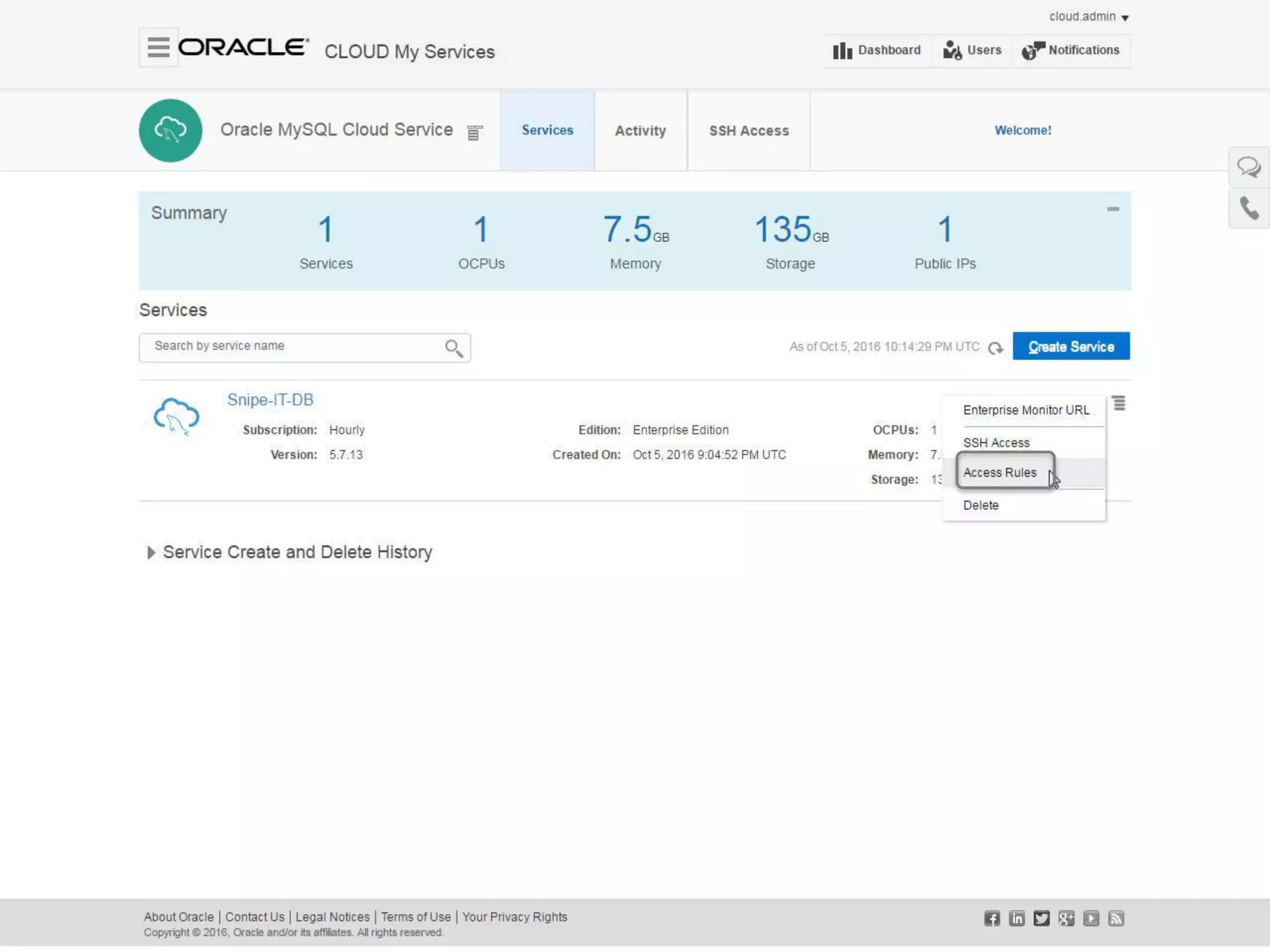This screenshot has width=1270, height=952.
Task: Switch to the SSH Access tab
Action: [749, 131]
